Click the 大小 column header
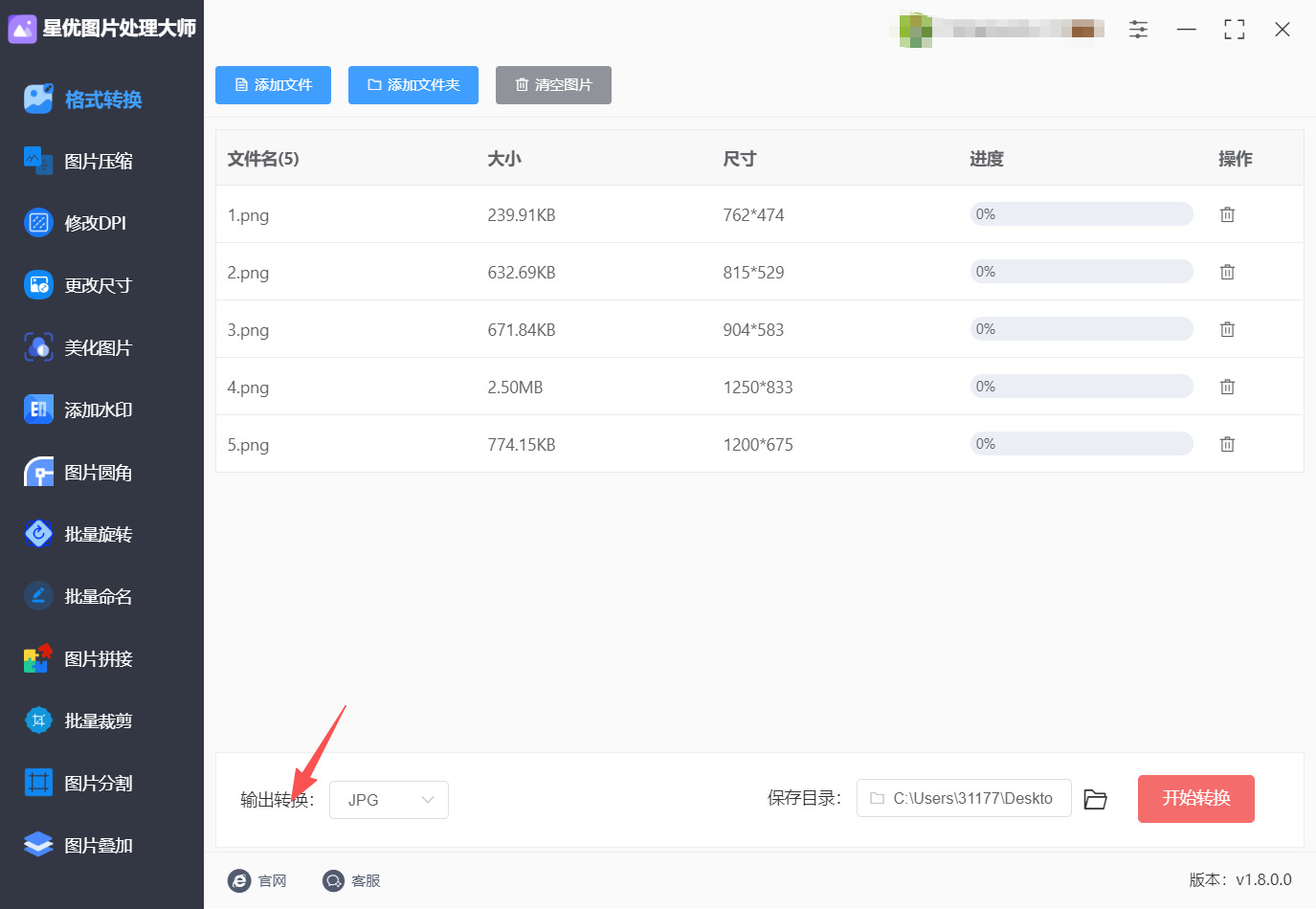Viewport: 1316px width, 909px height. tap(504, 159)
